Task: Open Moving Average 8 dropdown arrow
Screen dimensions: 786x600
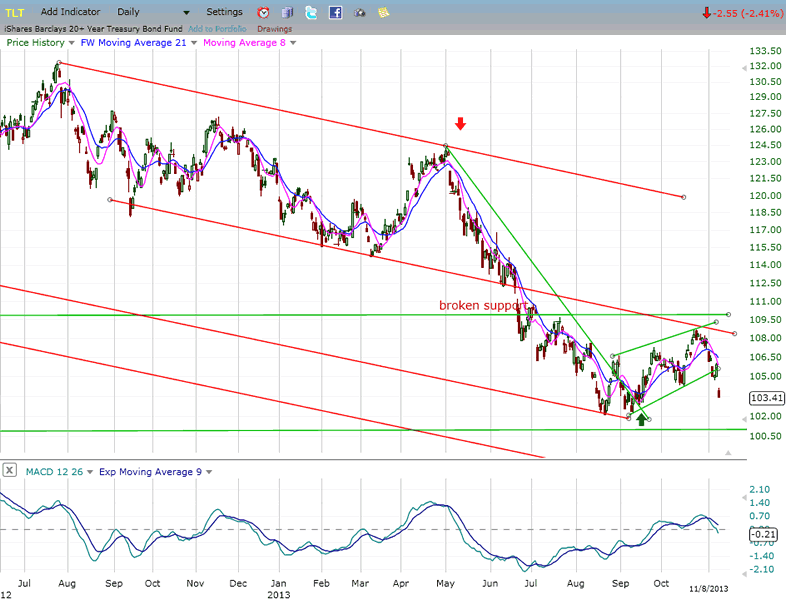Action: (x=293, y=43)
